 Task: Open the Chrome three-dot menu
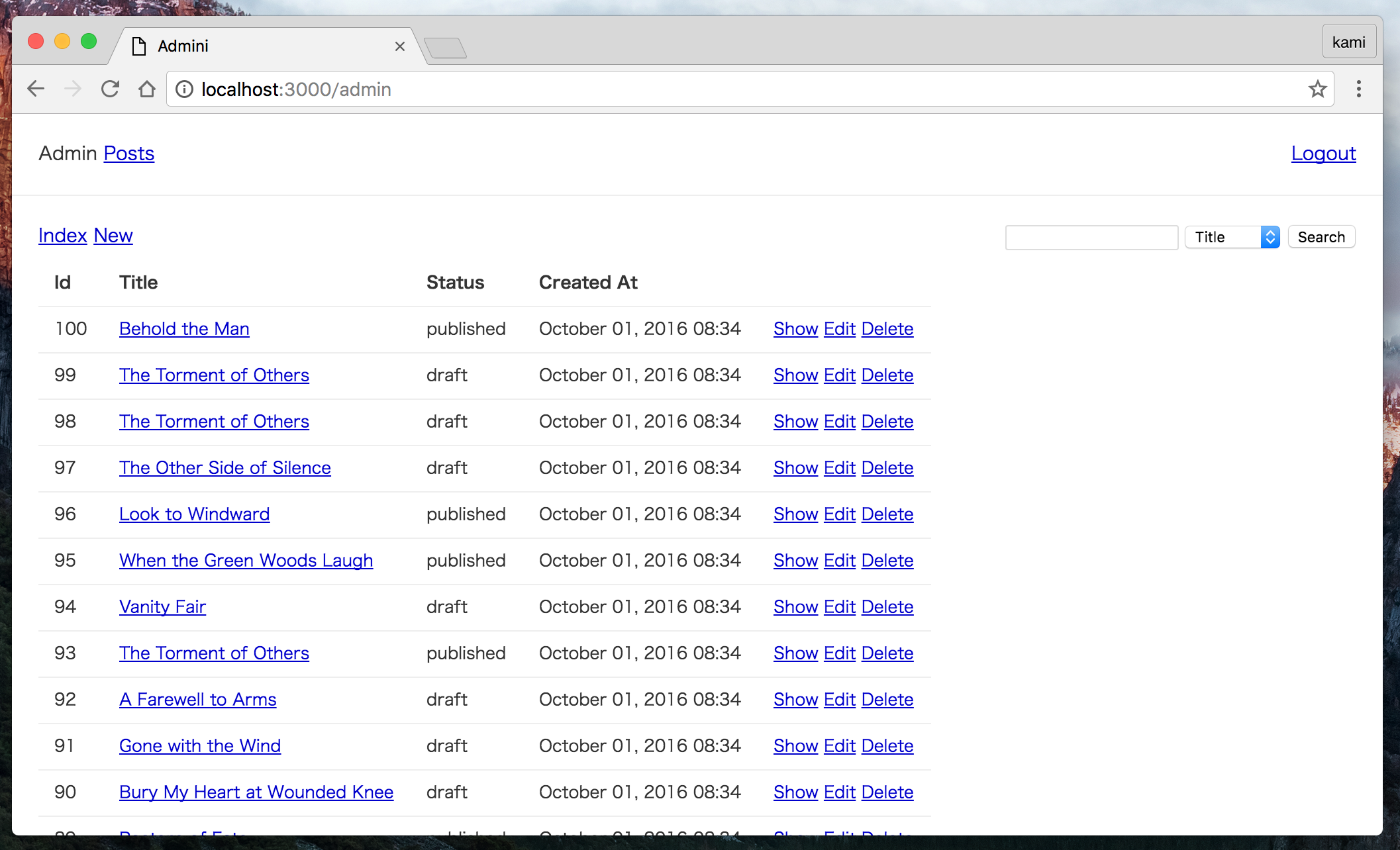click(1358, 89)
